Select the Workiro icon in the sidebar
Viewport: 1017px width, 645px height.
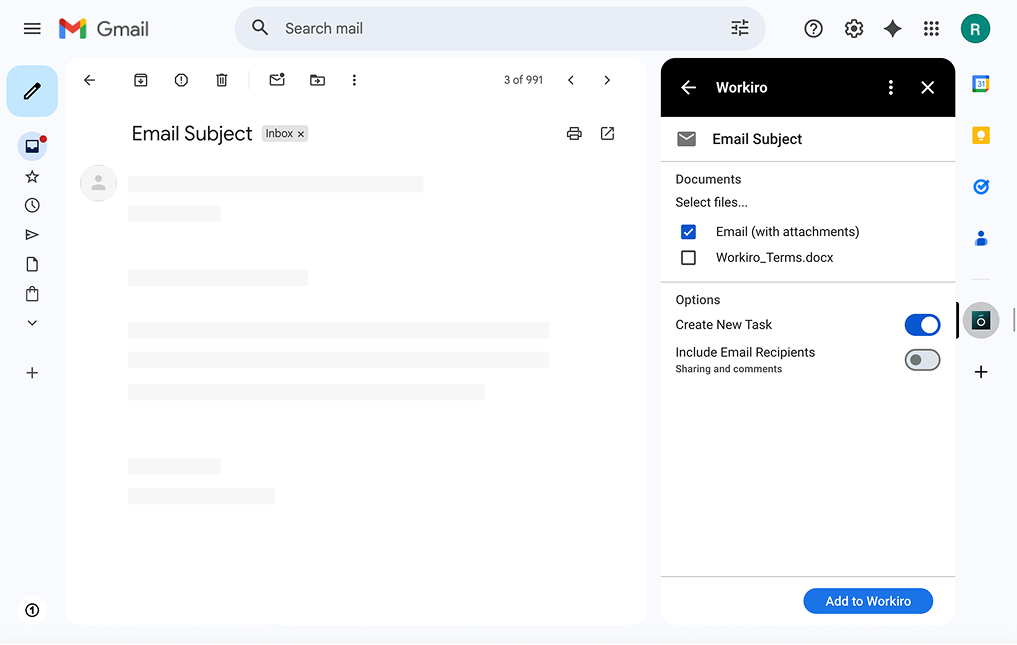[981, 320]
